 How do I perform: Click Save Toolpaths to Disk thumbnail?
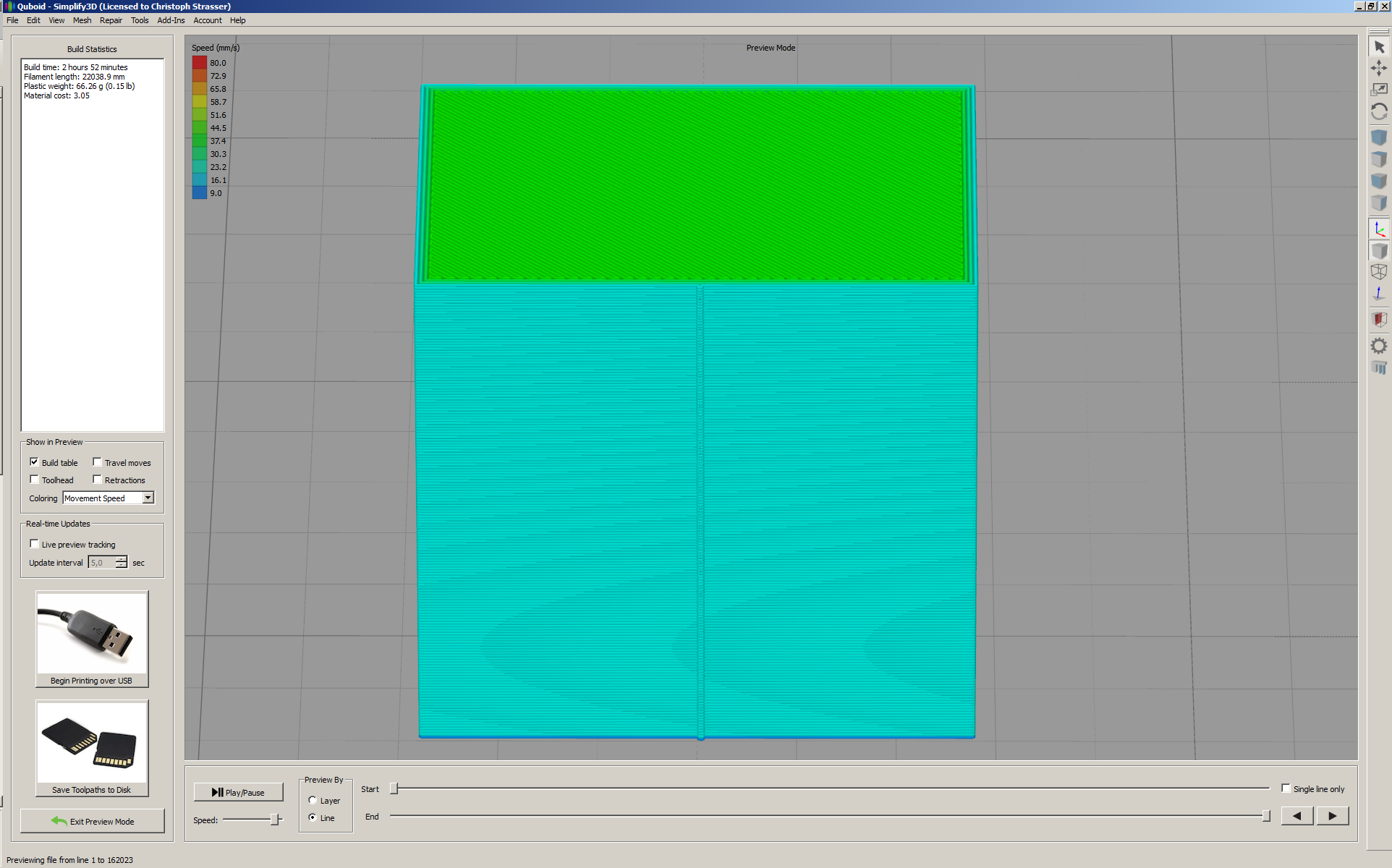[x=92, y=749]
